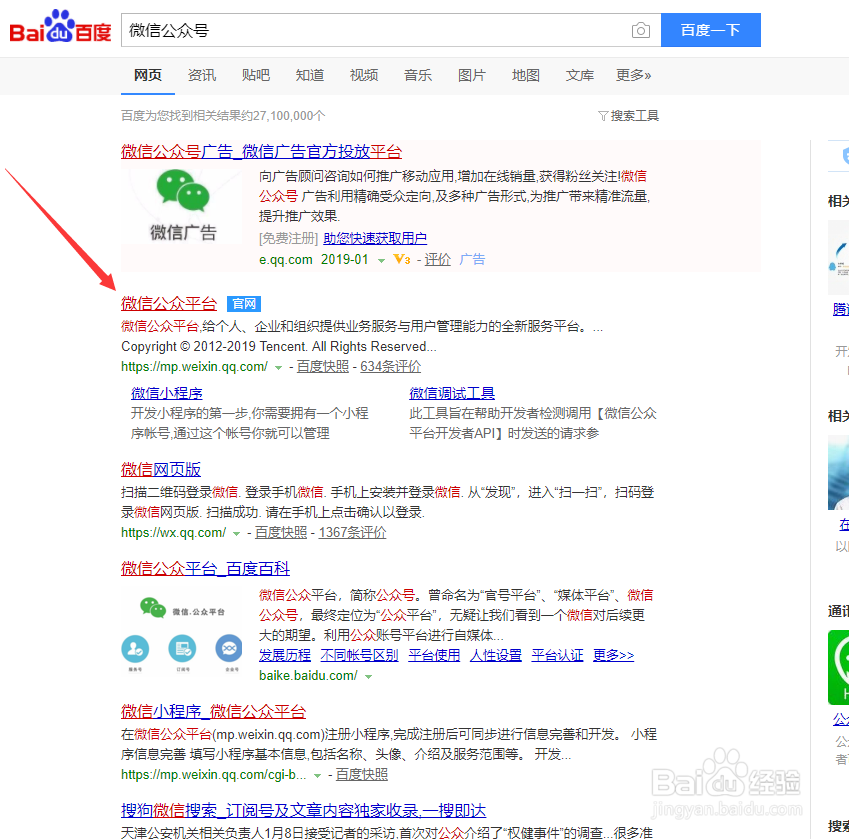Open 微信小程序_微信公众平台 result

click(x=213, y=711)
